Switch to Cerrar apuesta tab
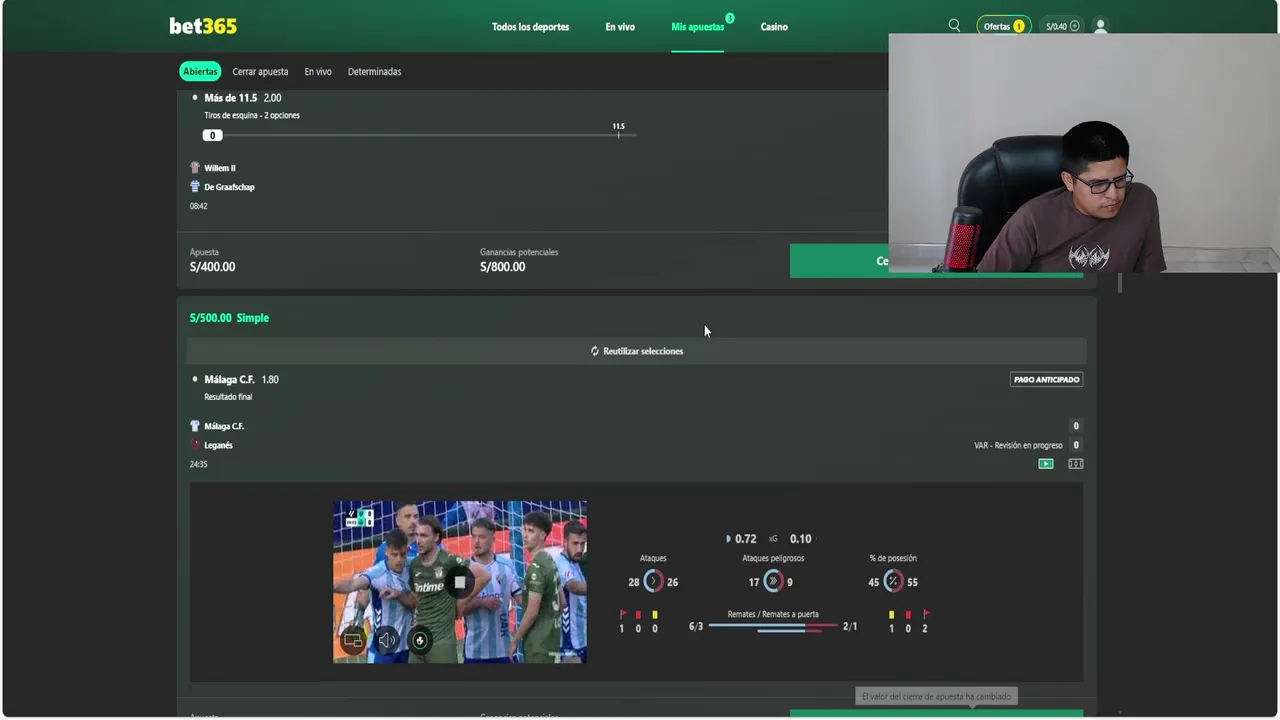 point(260,72)
